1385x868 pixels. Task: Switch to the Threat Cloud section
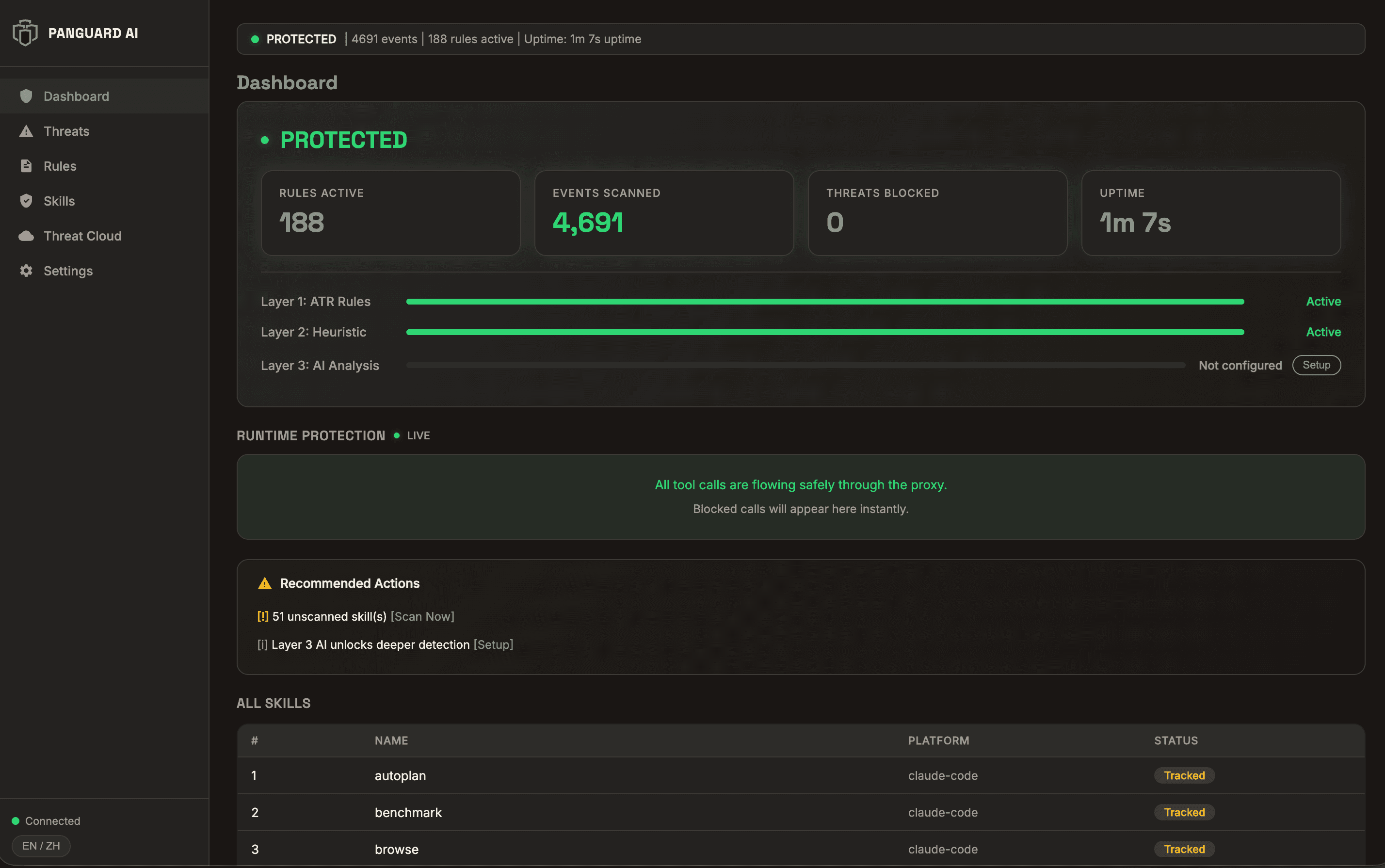point(82,235)
